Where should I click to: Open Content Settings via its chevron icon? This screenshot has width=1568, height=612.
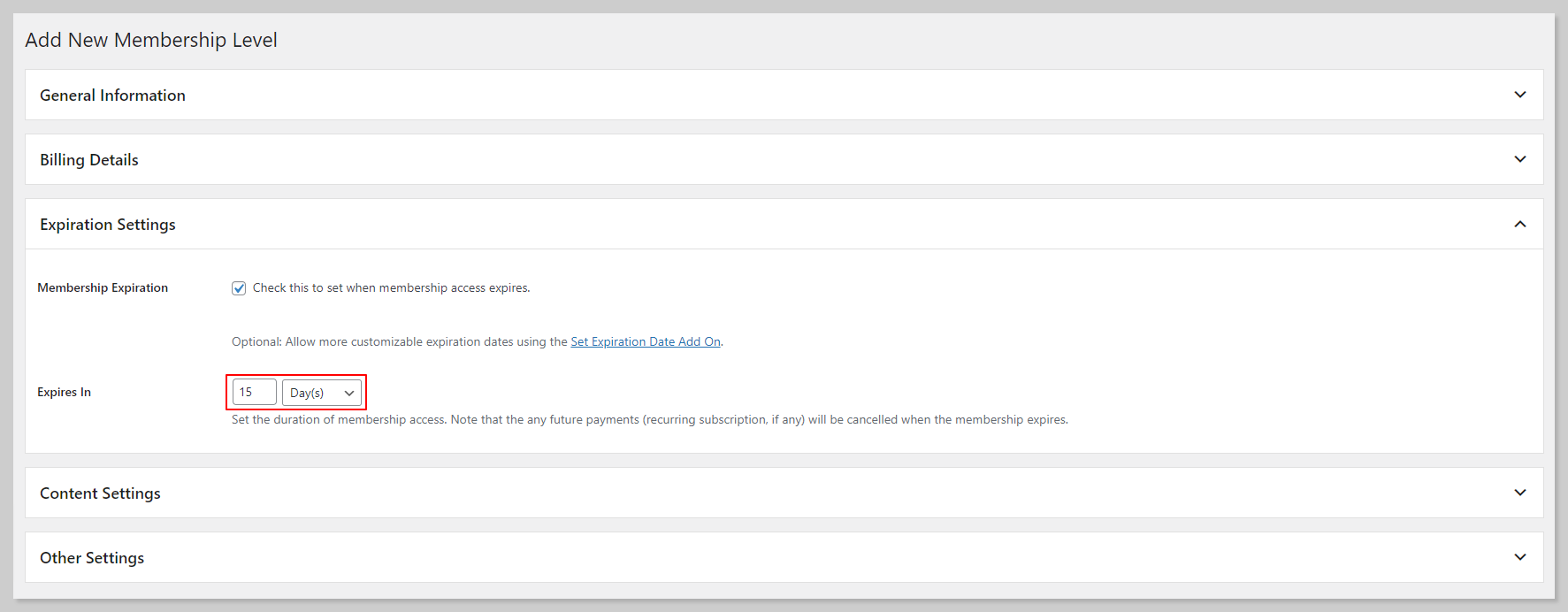click(x=1519, y=493)
